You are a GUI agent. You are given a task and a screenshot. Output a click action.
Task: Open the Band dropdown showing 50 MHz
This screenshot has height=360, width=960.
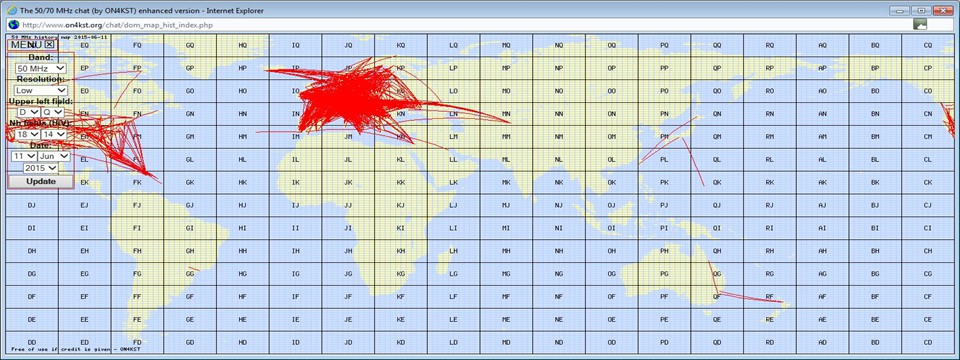pyautogui.click(x=41, y=69)
